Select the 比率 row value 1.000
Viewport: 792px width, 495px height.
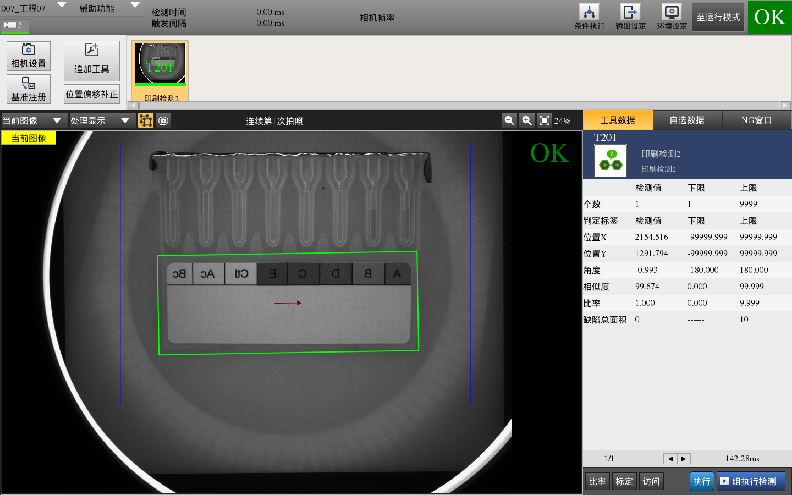[646, 303]
